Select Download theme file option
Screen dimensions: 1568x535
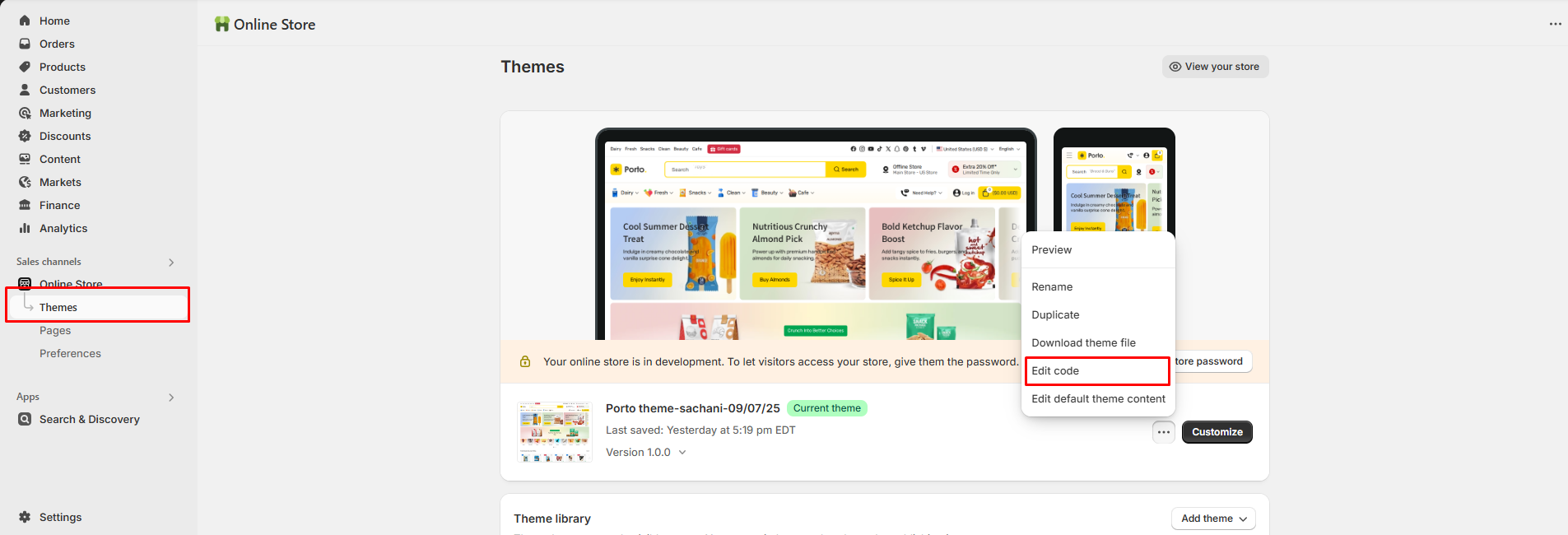[x=1083, y=343]
